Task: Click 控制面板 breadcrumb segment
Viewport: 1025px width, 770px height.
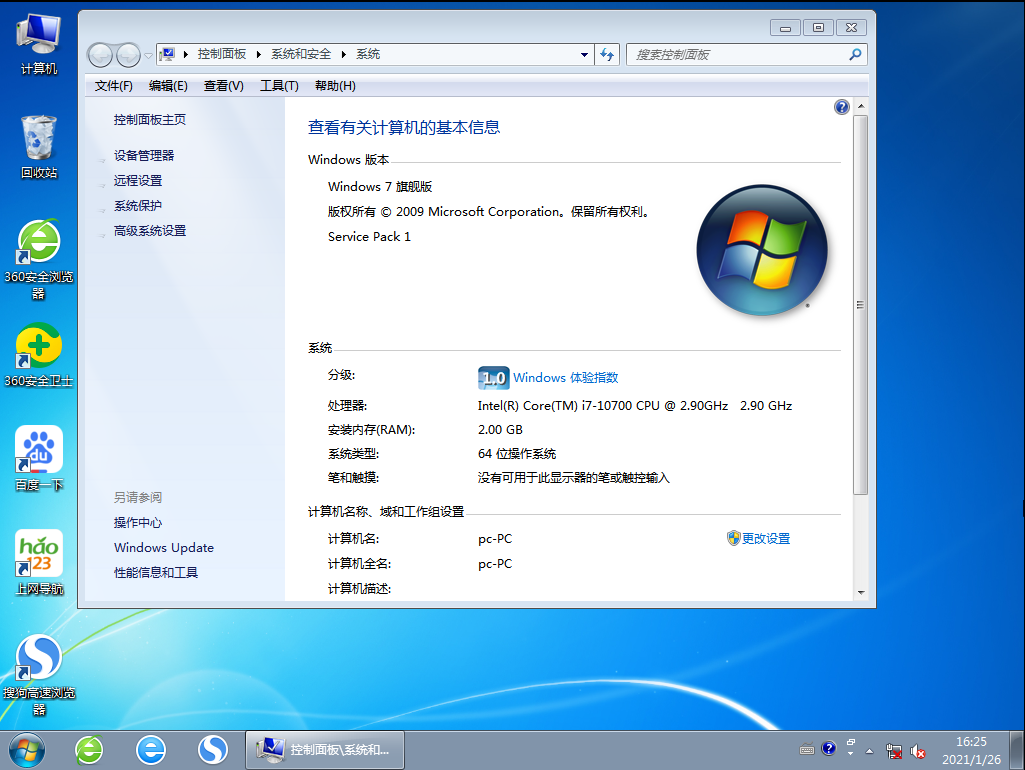Action: point(222,54)
